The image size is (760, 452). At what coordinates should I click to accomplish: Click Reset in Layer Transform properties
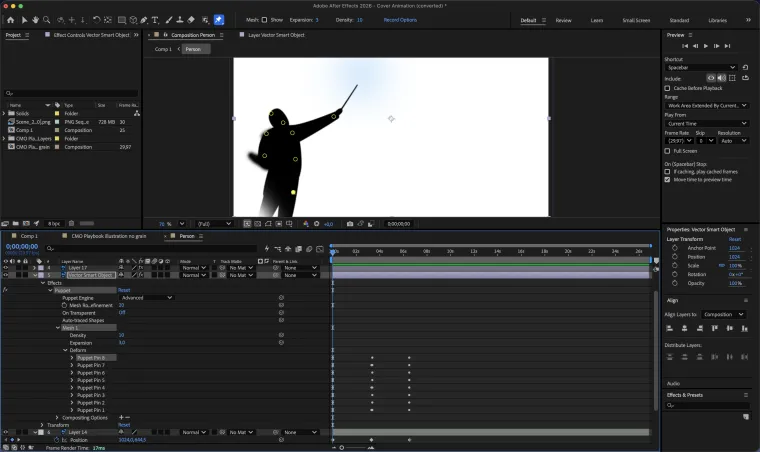[x=735, y=239]
